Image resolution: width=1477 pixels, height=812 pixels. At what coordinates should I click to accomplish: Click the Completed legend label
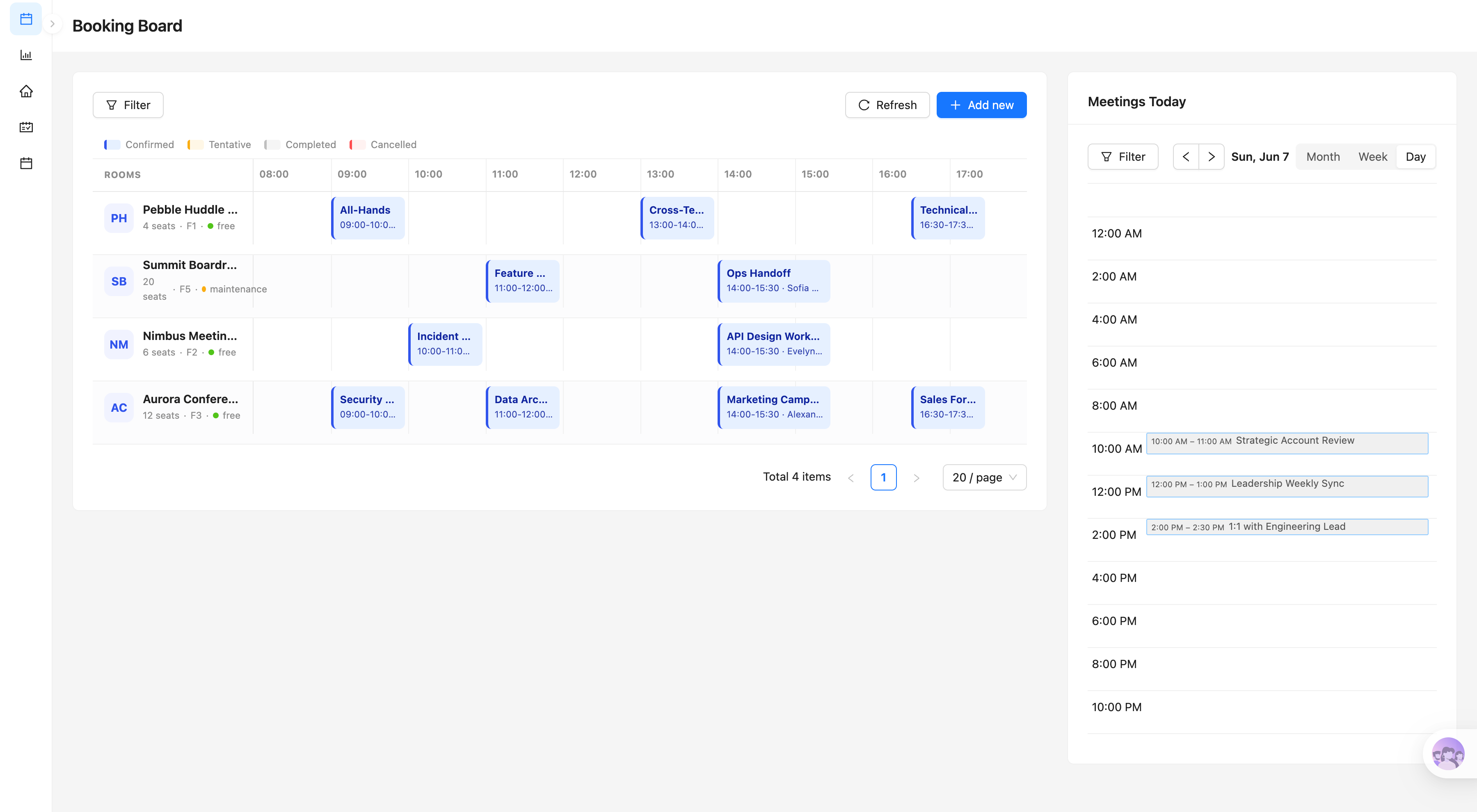(x=311, y=144)
